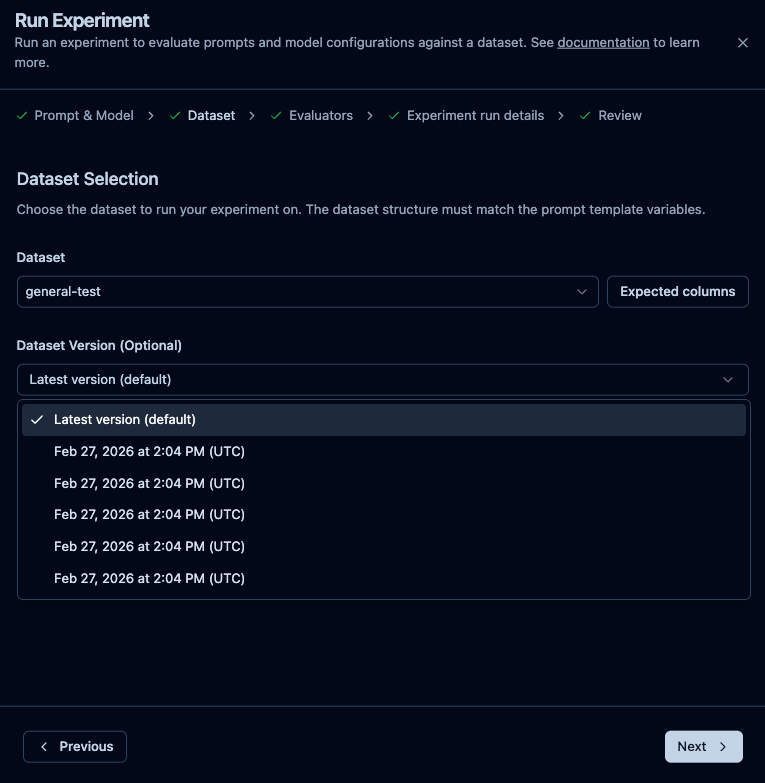765x783 pixels.
Task: Go to Prompt & Model step
Action: click(x=84, y=116)
